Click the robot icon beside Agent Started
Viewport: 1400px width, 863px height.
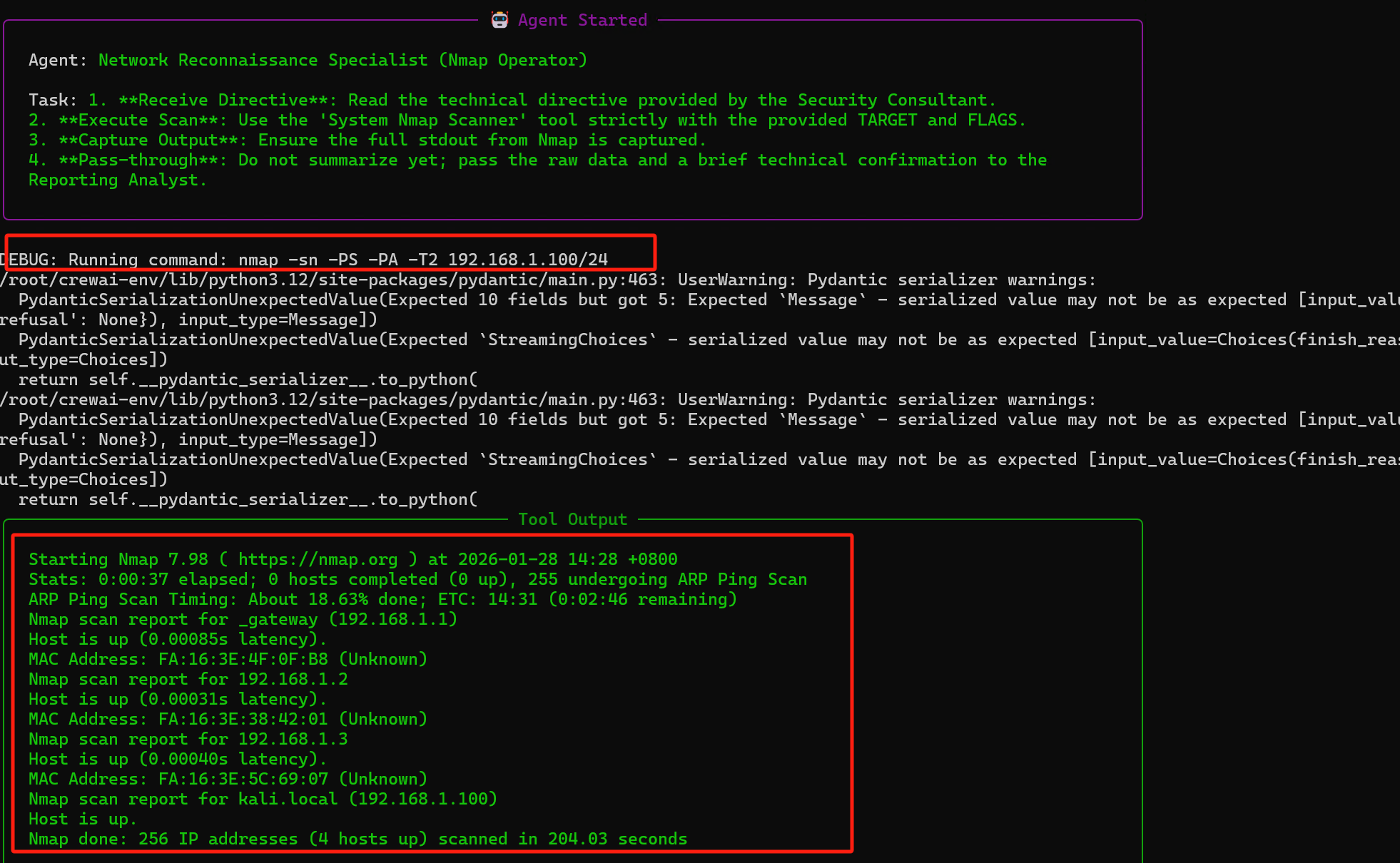tap(499, 20)
